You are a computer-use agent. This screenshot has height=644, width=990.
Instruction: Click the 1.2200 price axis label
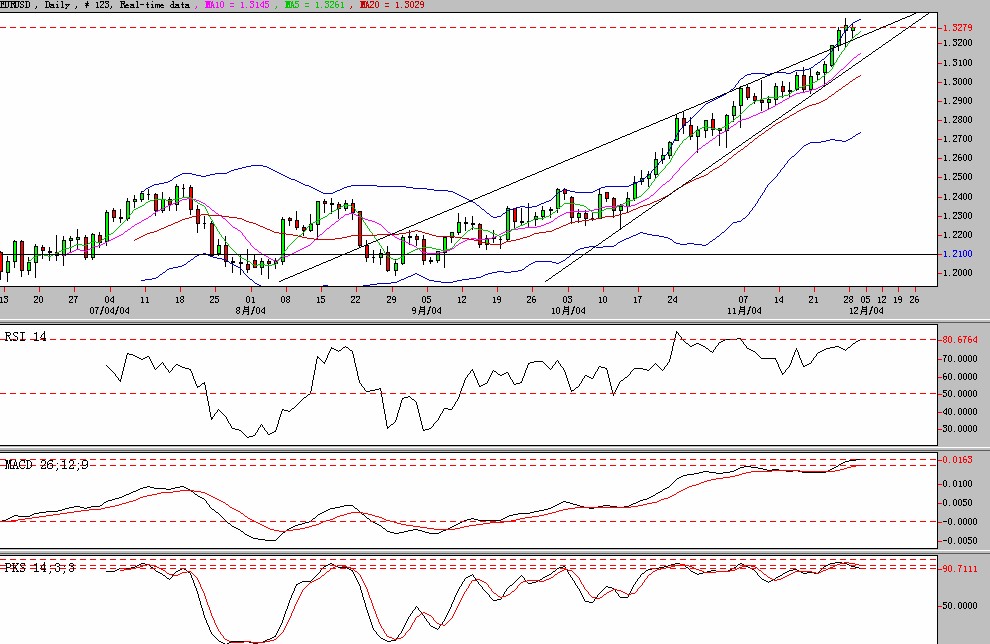click(x=957, y=234)
